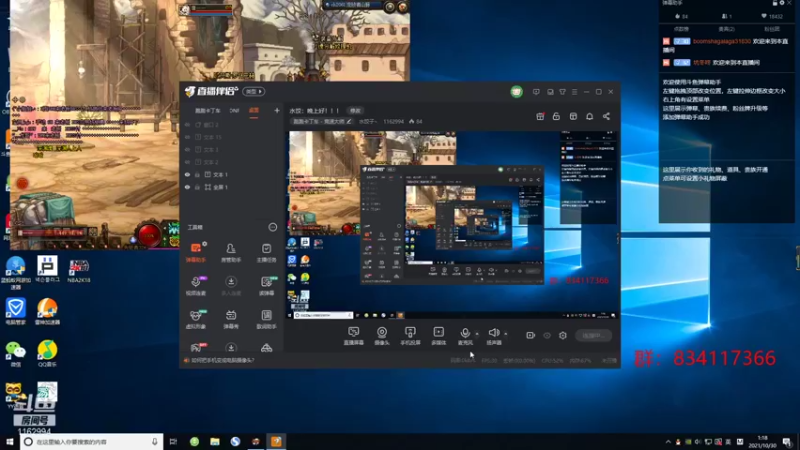
Task: Toggle visibility of 全屏 1 layer
Action: tap(187, 187)
